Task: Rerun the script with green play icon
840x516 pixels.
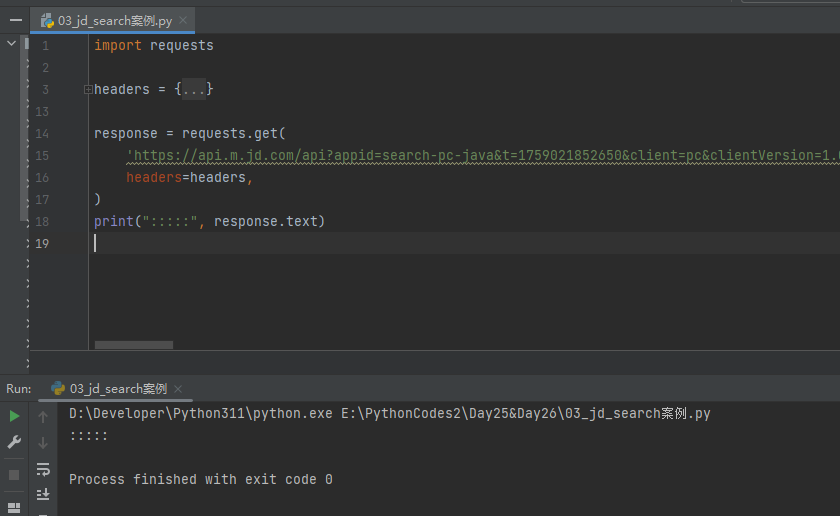Action: click(x=14, y=416)
